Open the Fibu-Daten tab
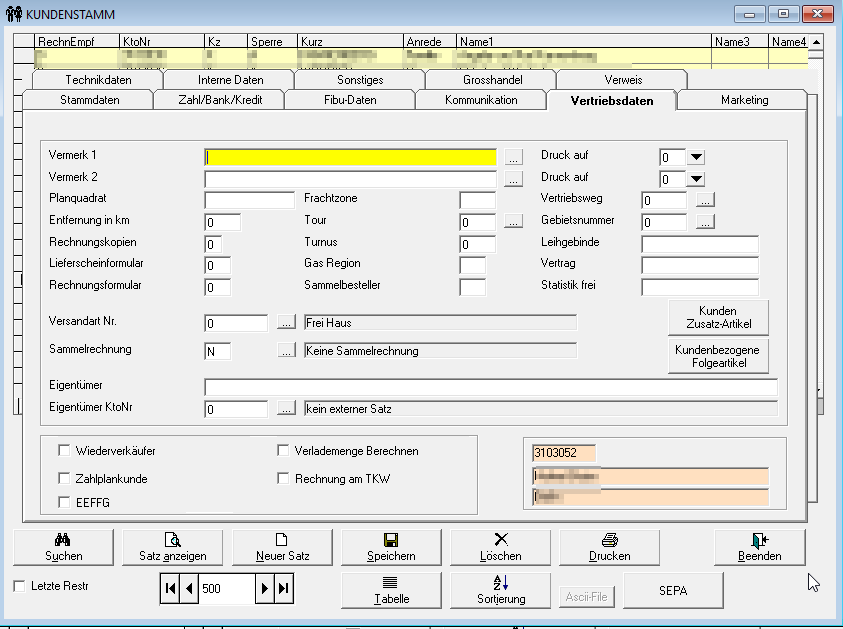 coord(350,100)
